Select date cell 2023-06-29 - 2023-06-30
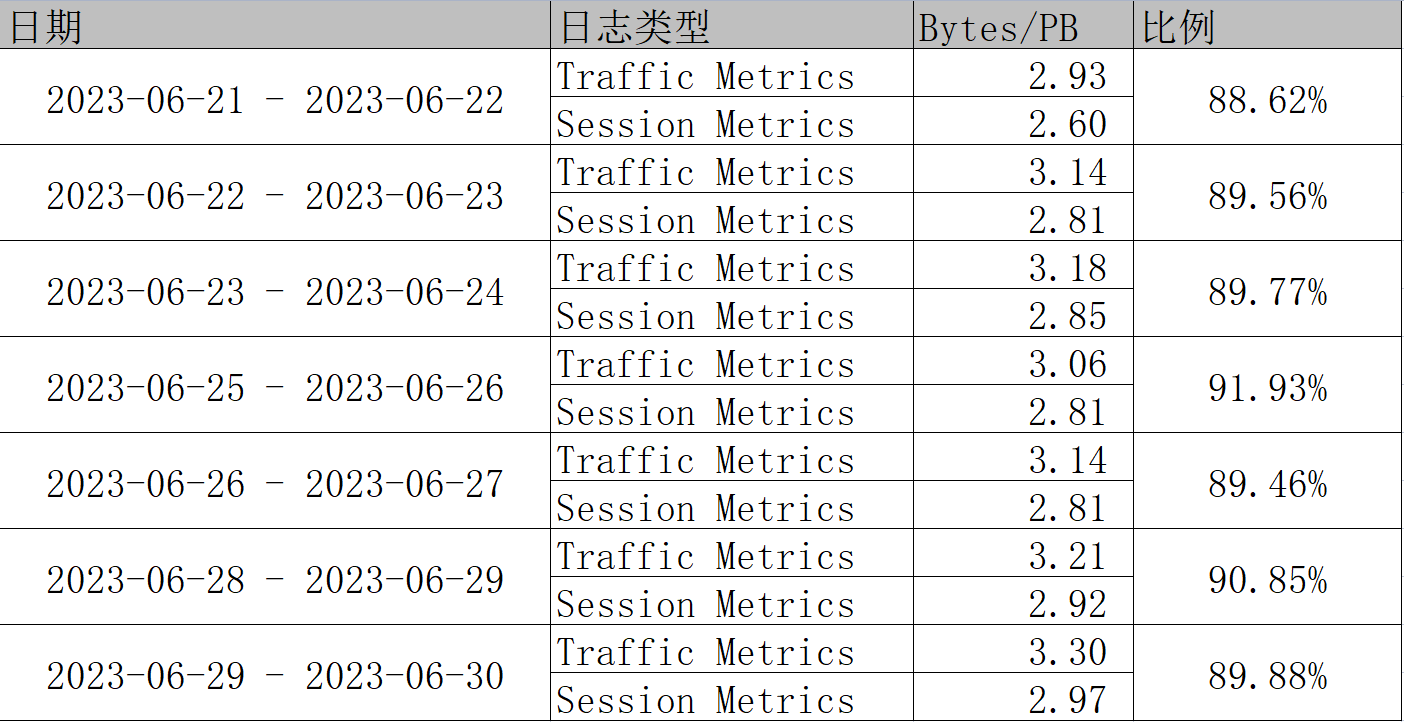This screenshot has width=1404, height=722. 275,676
